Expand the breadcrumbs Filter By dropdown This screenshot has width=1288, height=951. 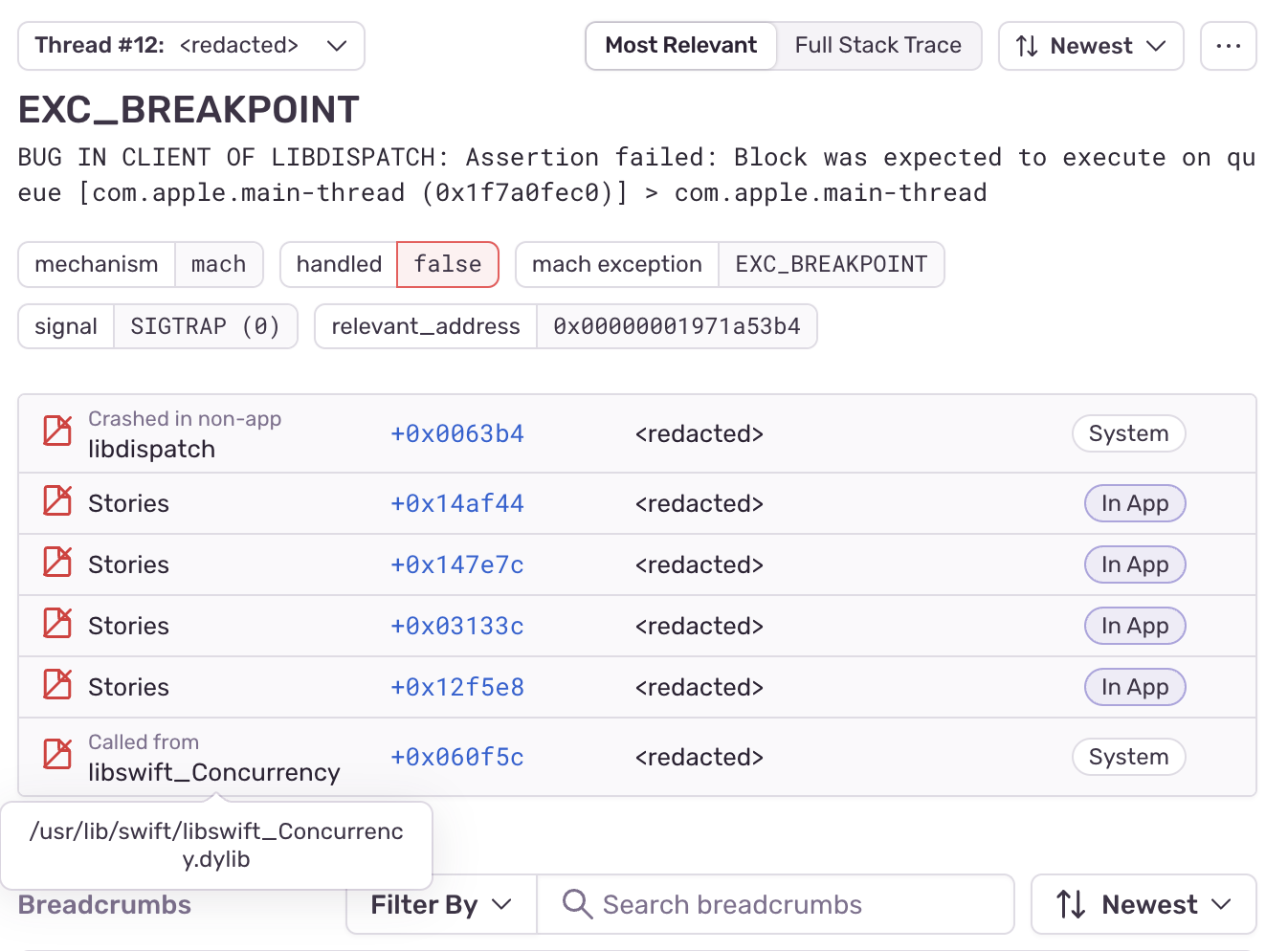coord(441,904)
